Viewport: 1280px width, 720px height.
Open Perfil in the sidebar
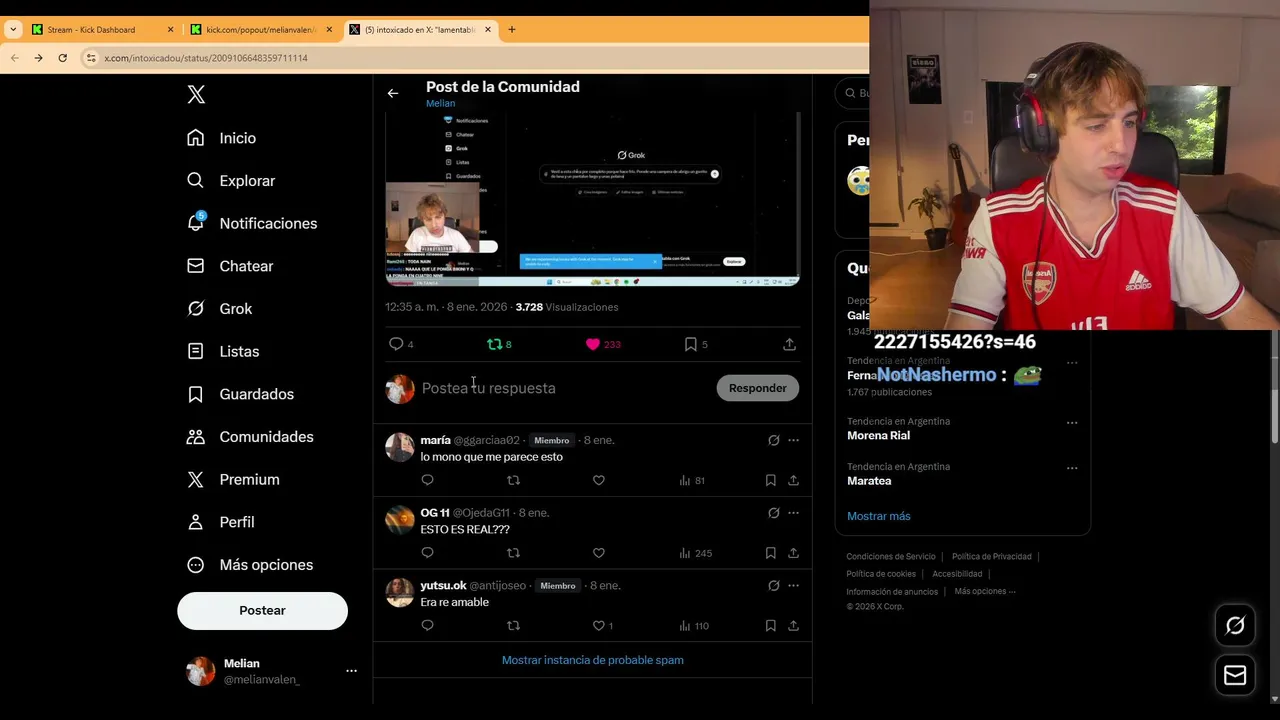point(220,522)
